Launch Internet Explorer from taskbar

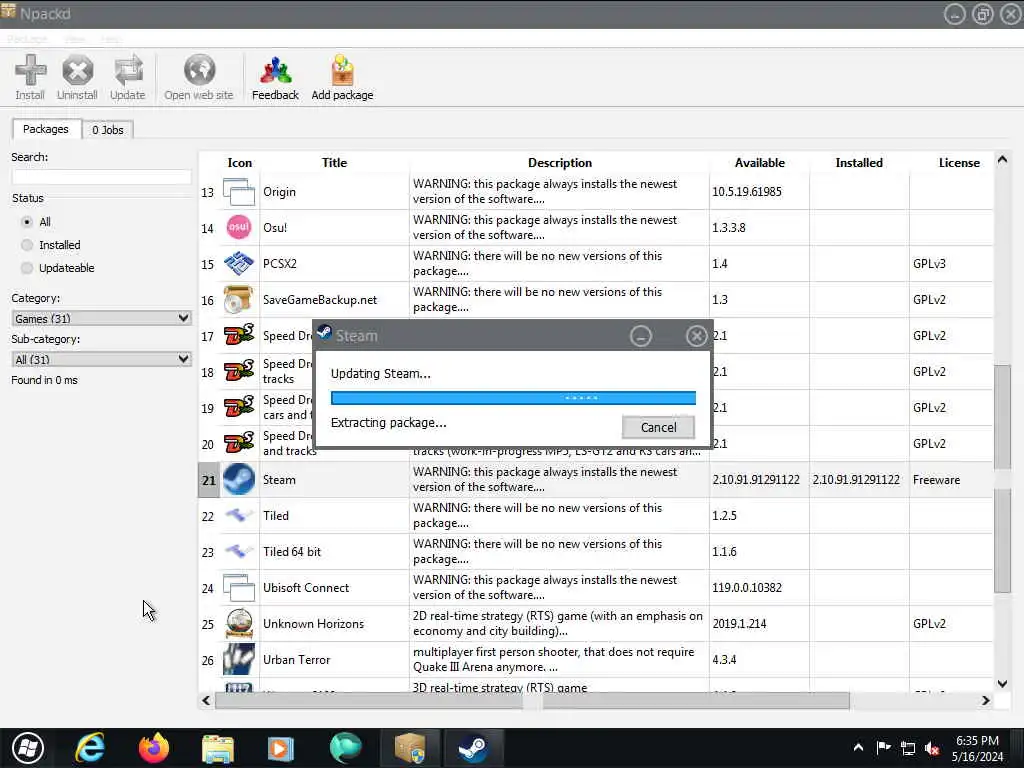click(89, 748)
